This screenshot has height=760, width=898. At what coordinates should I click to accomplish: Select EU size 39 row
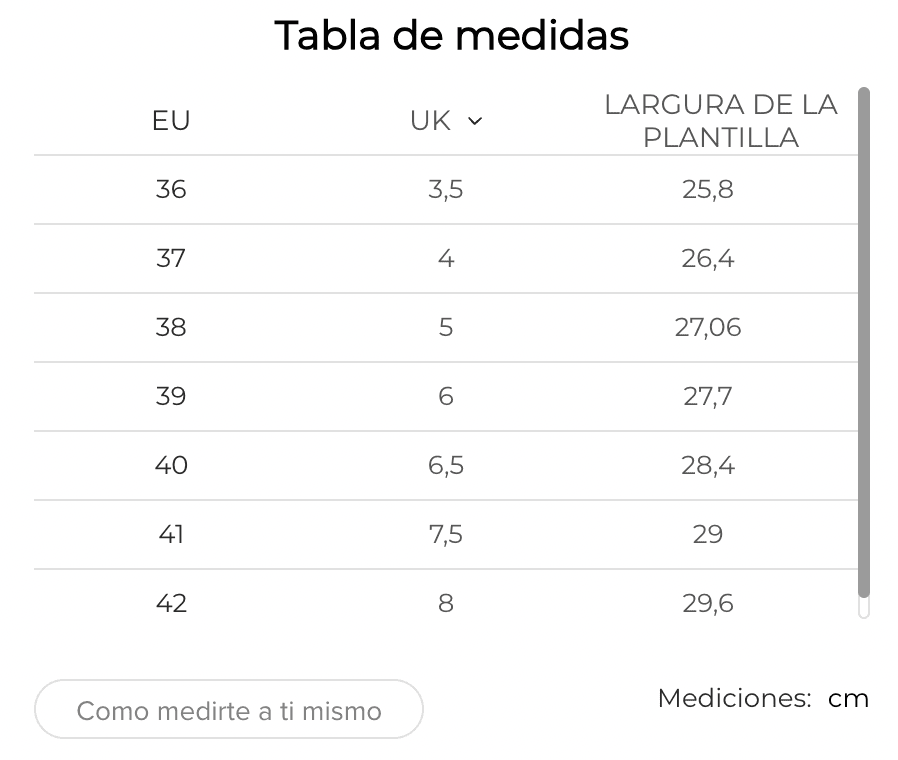pos(171,396)
